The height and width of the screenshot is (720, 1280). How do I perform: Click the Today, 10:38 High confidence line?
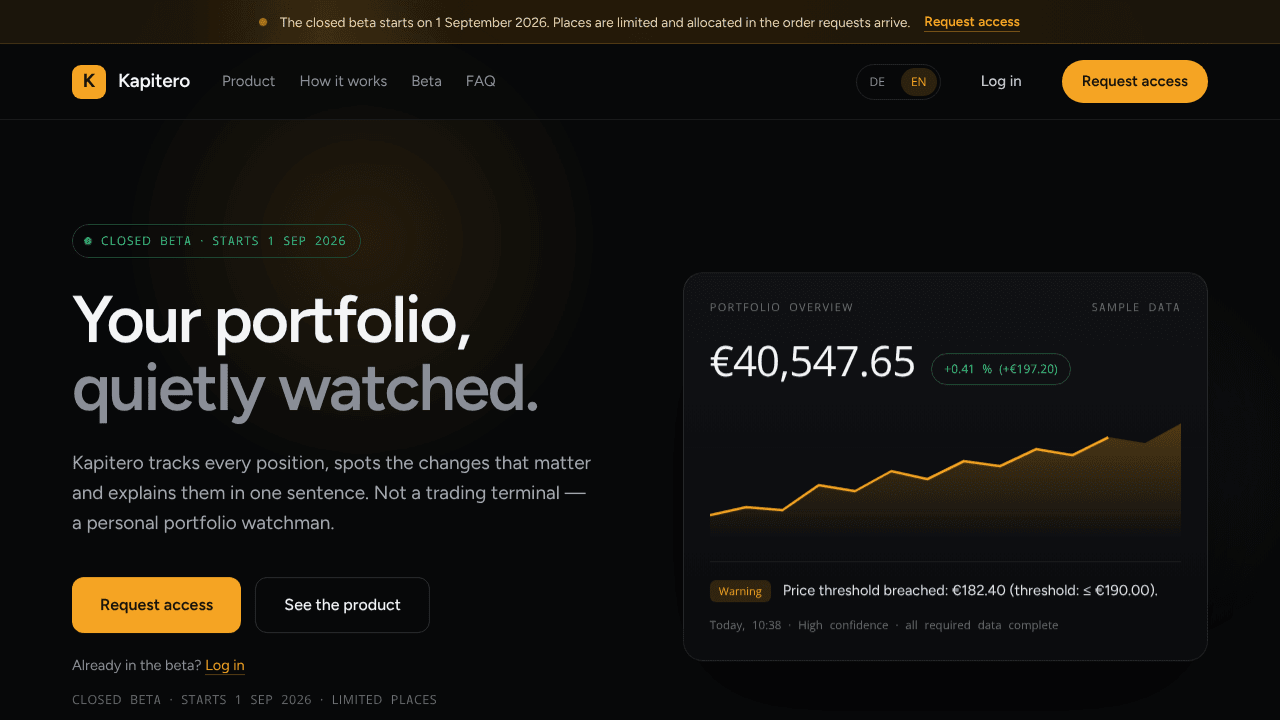pyautogui.click(x=884, y=625)
